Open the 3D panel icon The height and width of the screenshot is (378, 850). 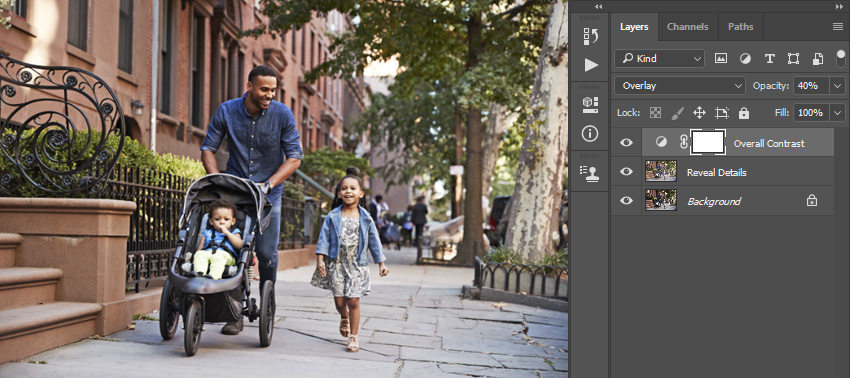click(x=590, y=105)
